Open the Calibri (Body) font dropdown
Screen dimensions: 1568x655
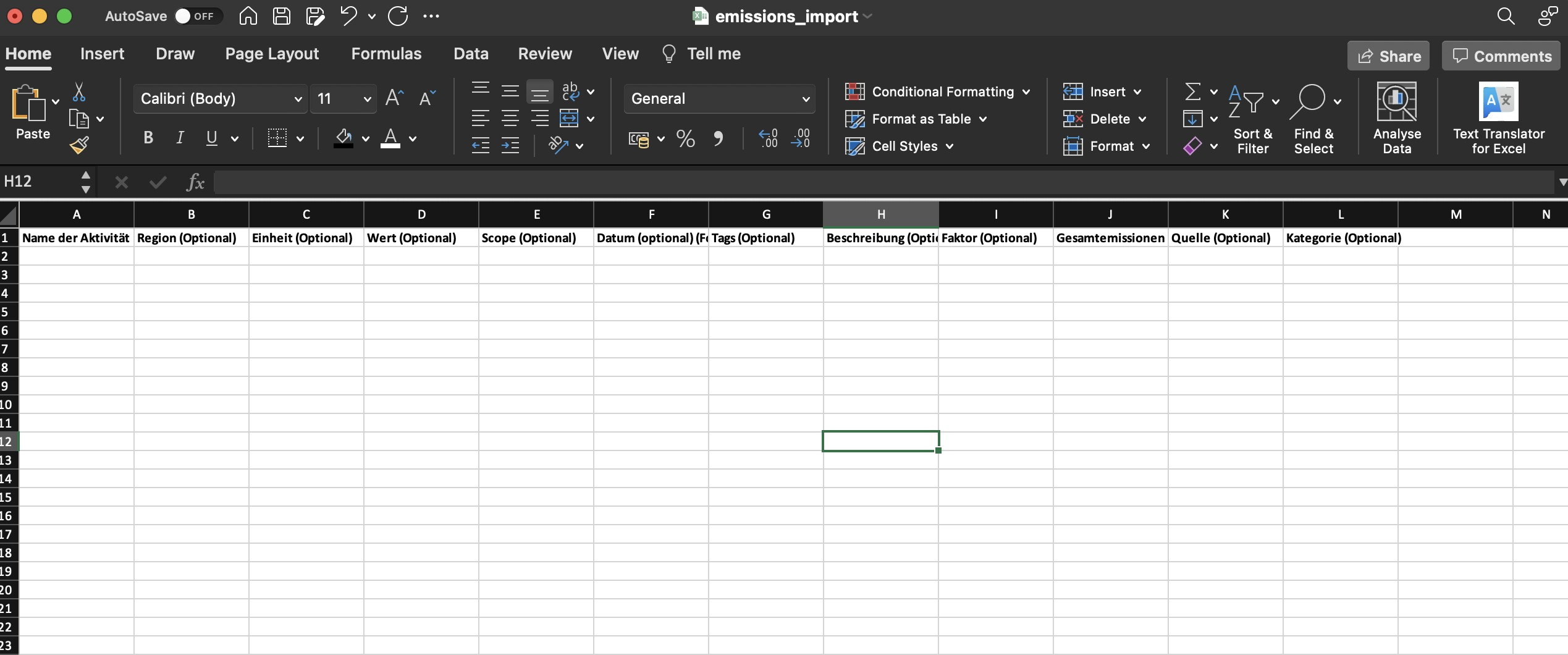click(x=220, y=99)
